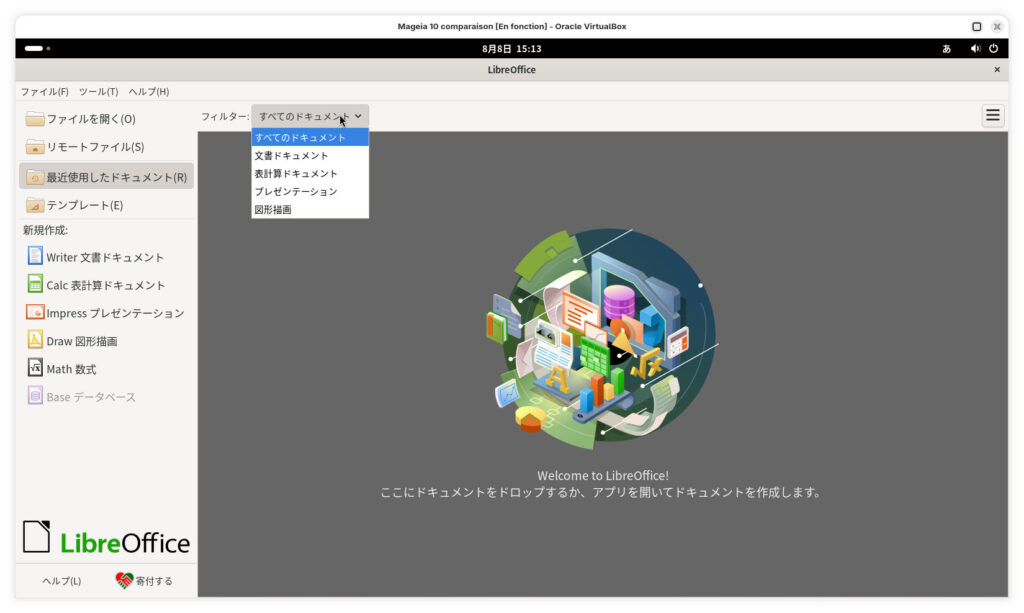Viewport: 1024px width, 613px height.
Task: Click the あ input method indicator
Action: (946, 49)
